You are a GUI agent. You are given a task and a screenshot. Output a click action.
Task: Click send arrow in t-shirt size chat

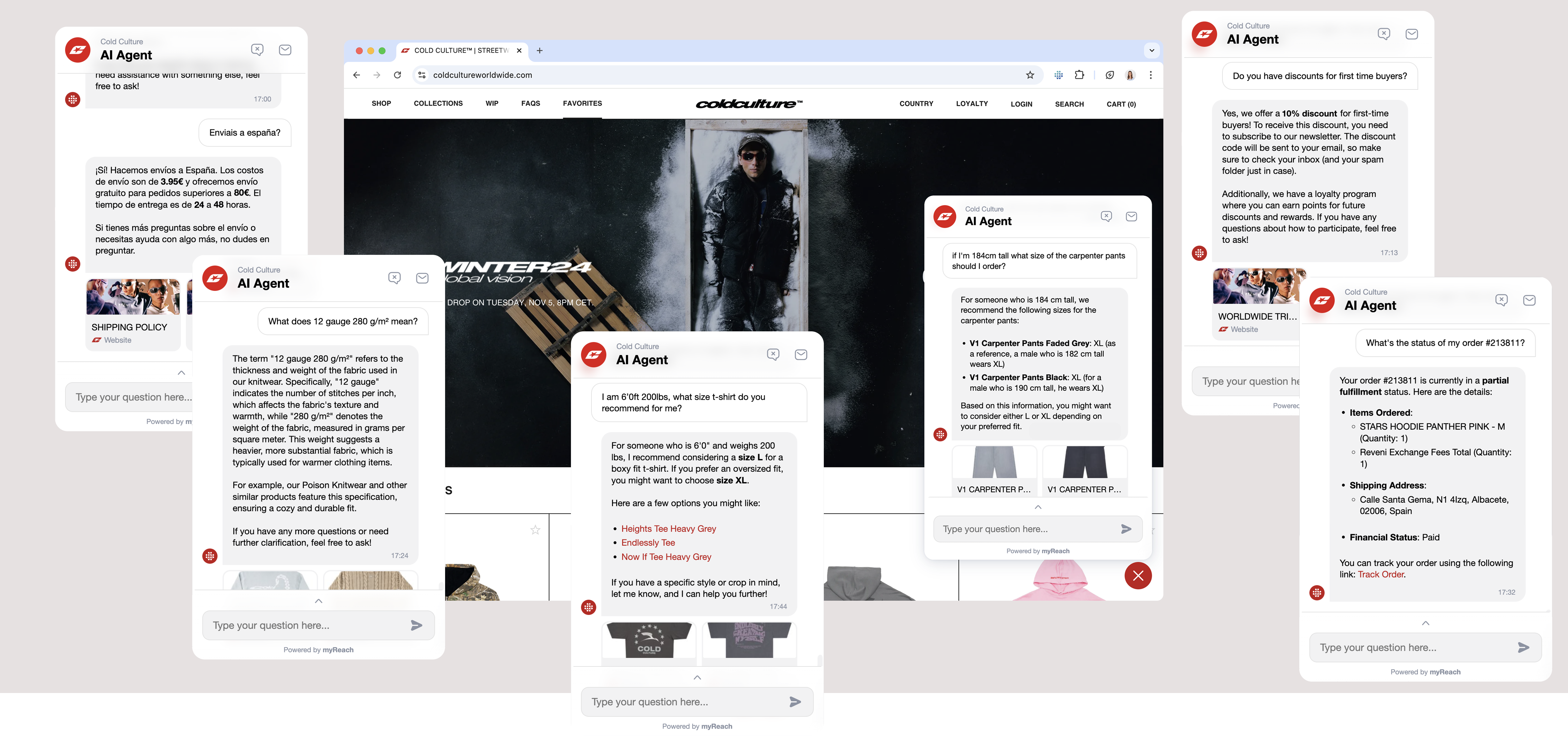click(x=795, y=702)
